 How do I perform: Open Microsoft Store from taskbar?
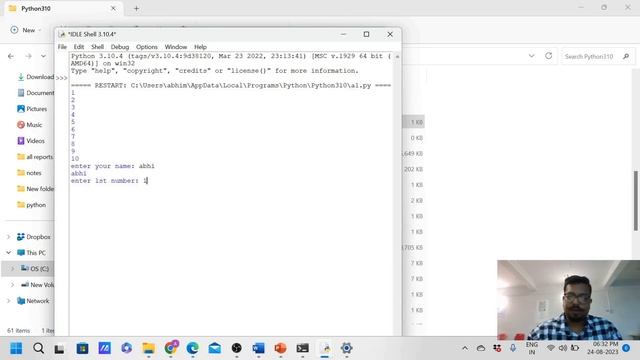click(x=82, y=348)
